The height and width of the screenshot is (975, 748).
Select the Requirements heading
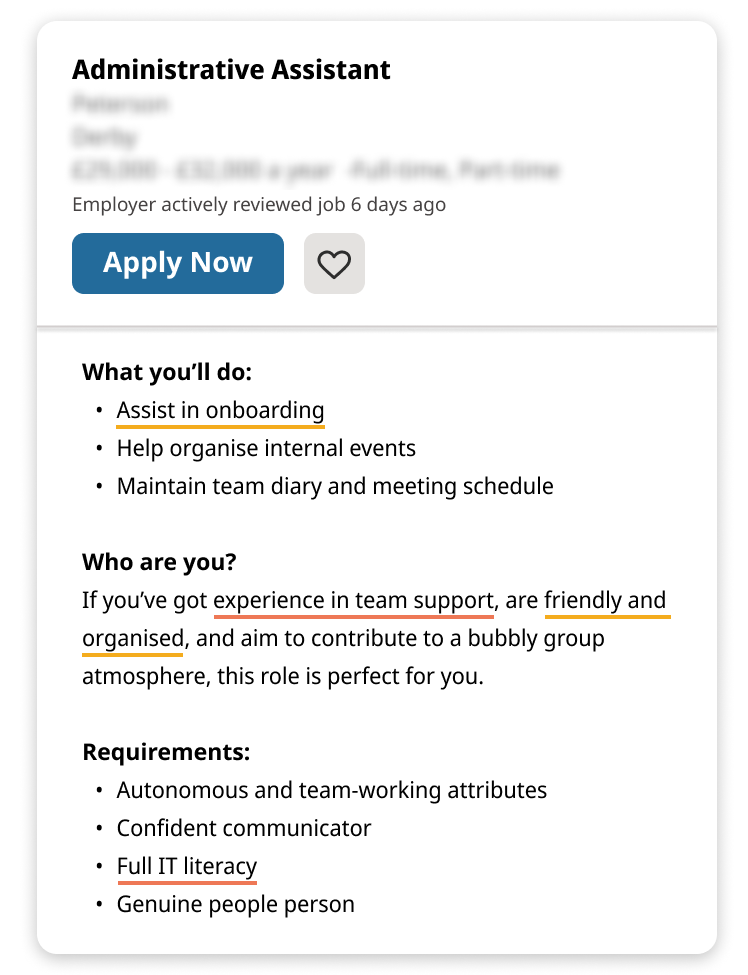tap(167, 751)
